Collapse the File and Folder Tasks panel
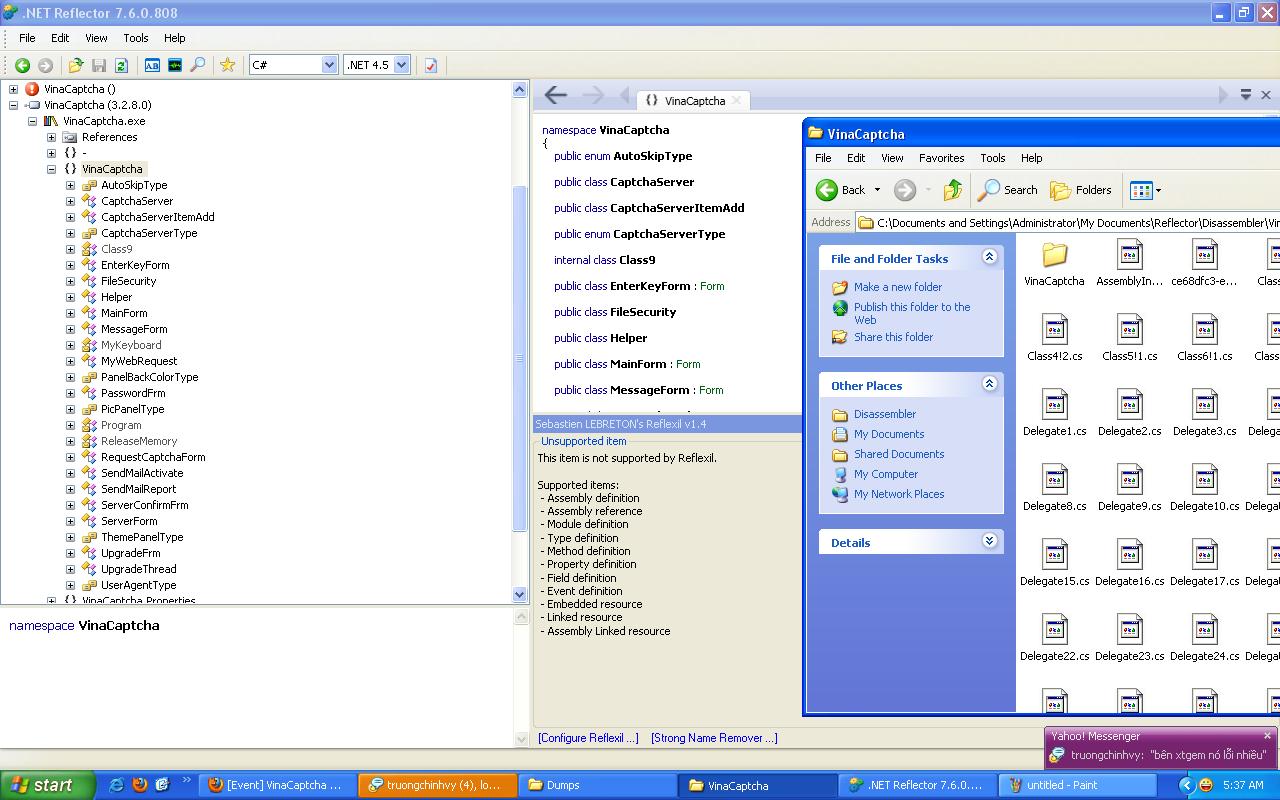The height and width of the screenshot is (800, 1280). (x=989, y=257)
